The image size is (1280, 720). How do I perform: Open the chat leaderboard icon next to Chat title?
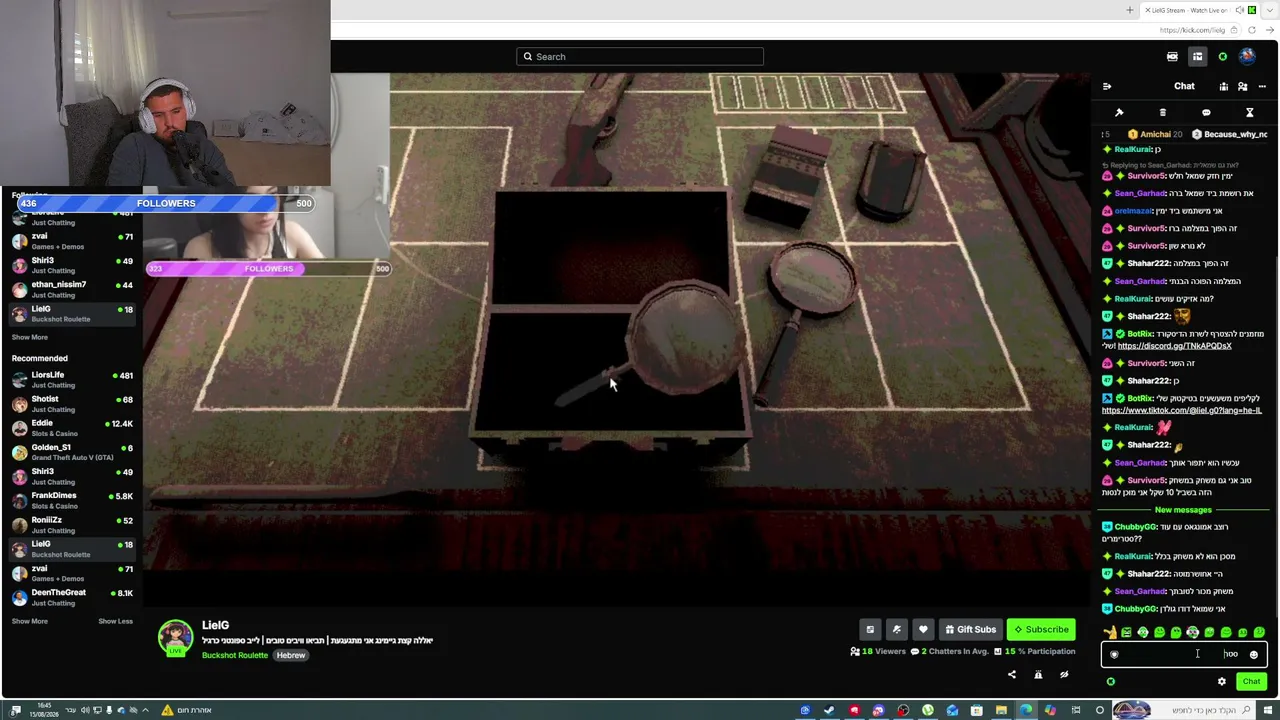coord(1223,86)
